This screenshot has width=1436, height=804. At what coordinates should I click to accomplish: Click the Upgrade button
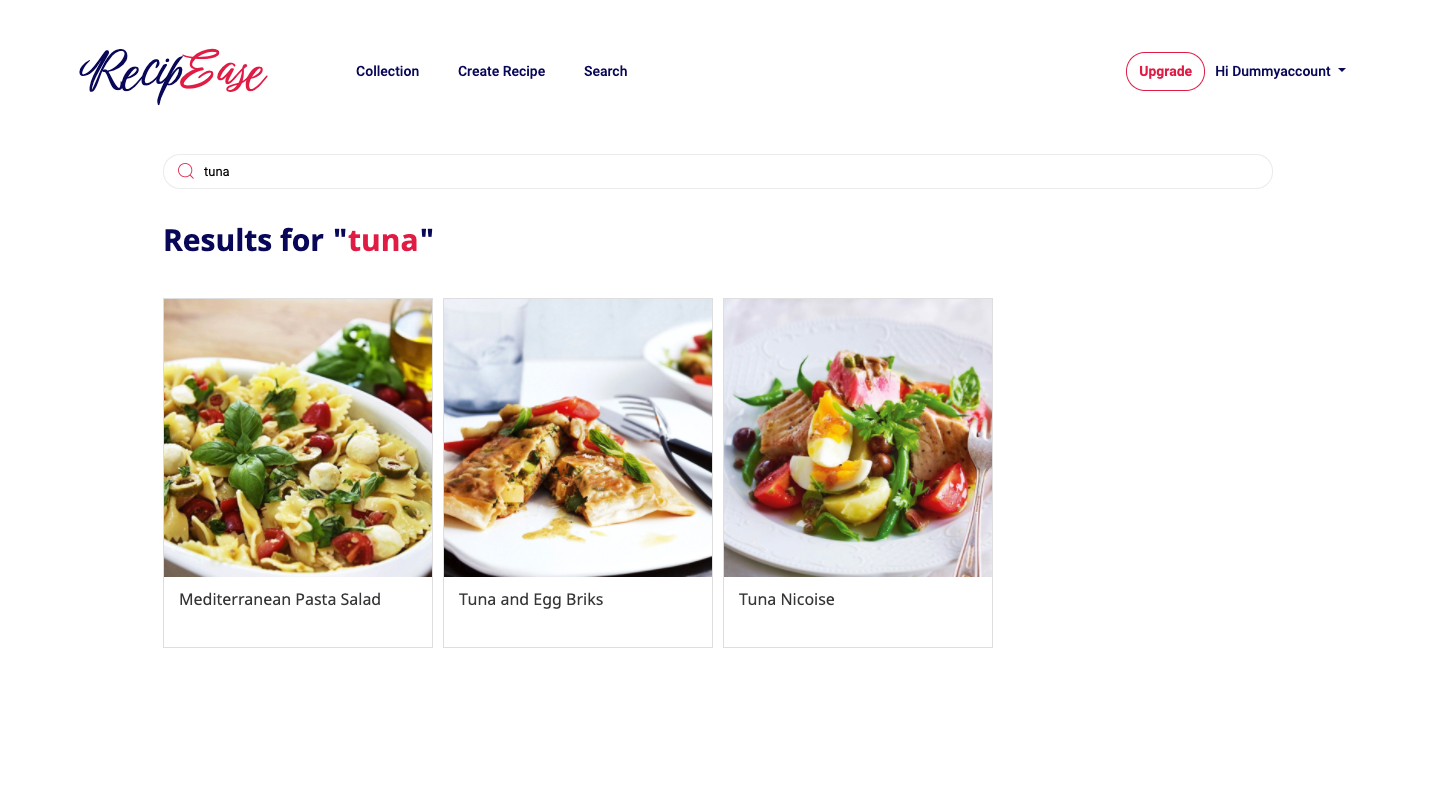coord(1165,71)
